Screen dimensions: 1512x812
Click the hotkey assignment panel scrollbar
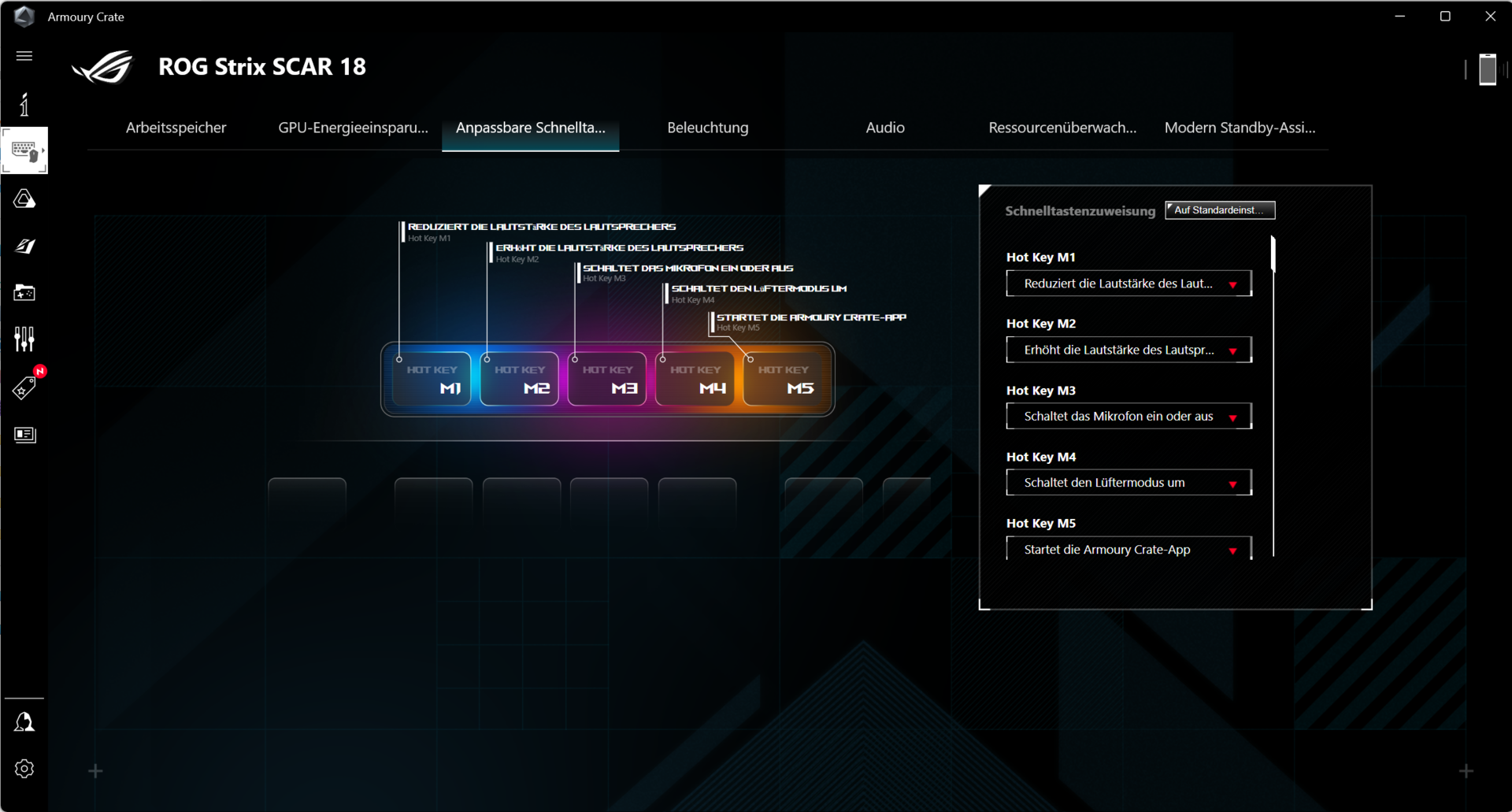pyautogui.click(x=1273, y=255)
